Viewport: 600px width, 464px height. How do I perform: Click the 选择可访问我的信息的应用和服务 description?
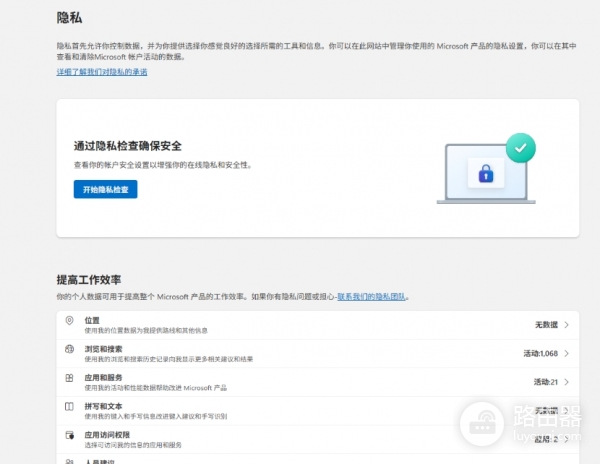pyautogui.click(x=133, y=445)
